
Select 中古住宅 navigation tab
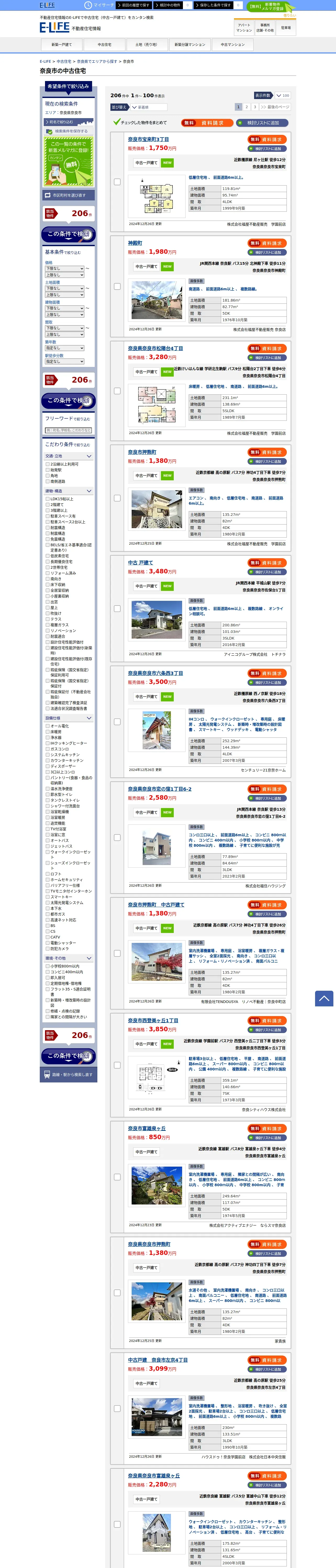(104, 44)
